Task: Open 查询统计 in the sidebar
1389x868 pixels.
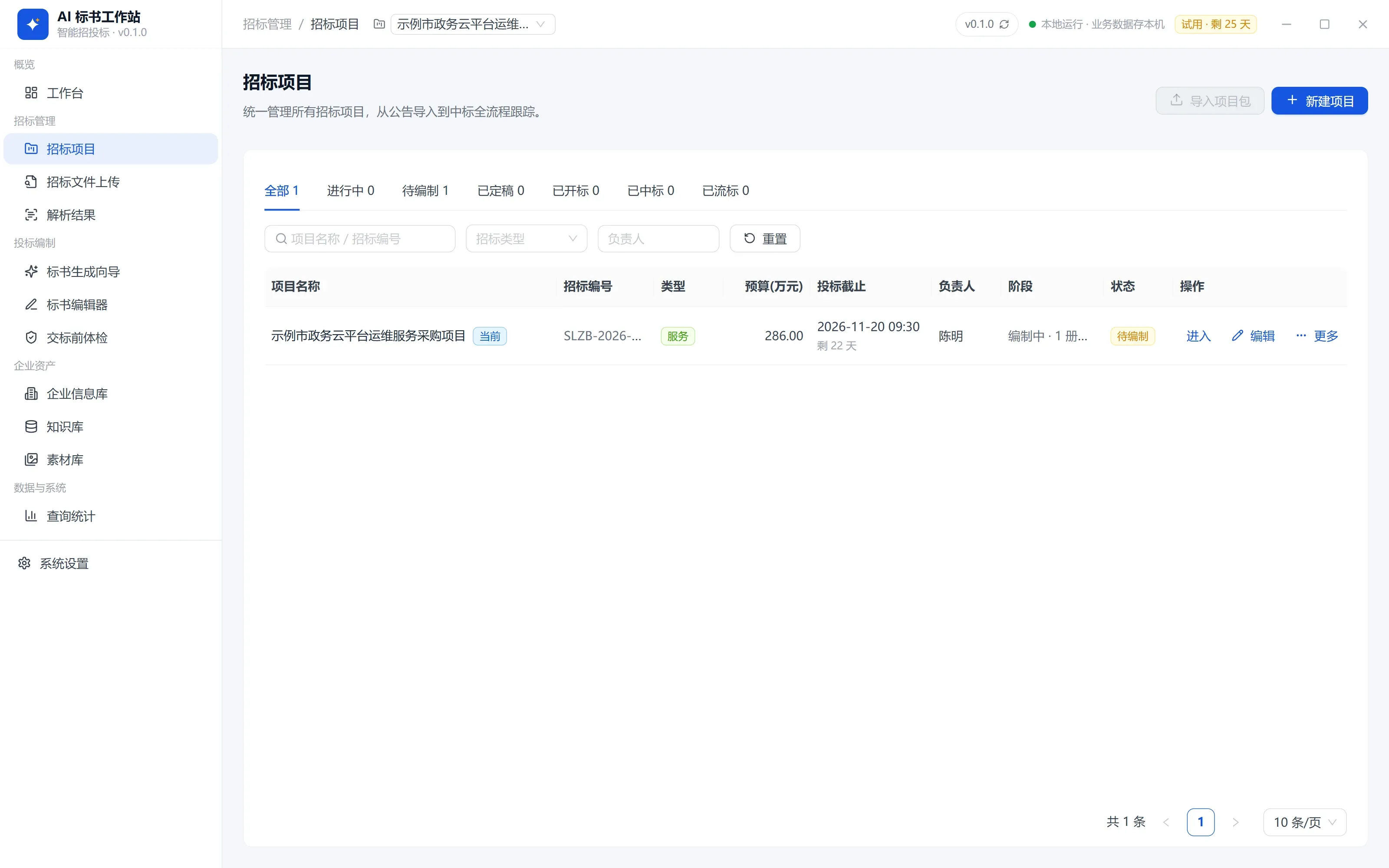Action: point(111,516)
